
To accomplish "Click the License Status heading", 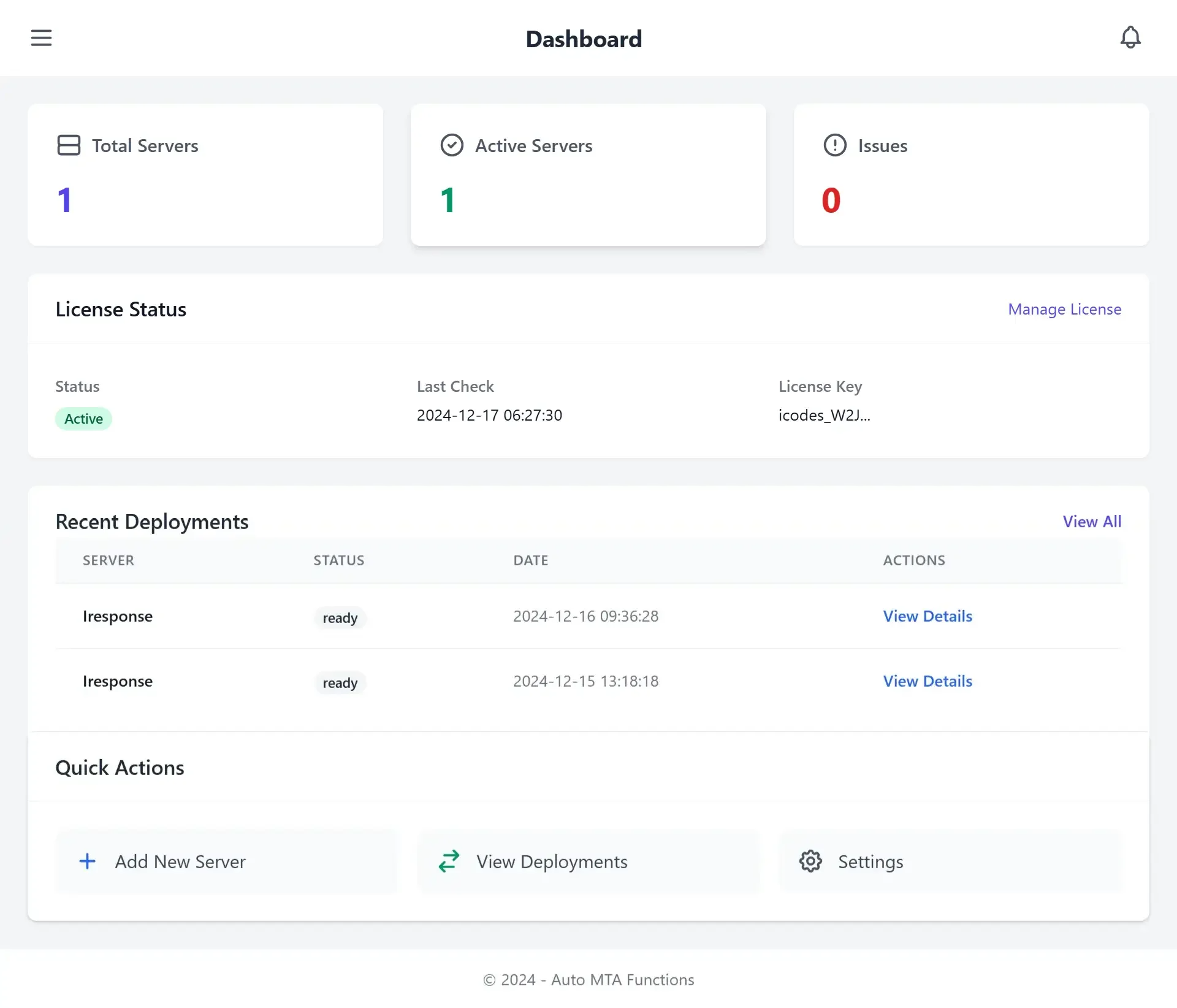I will point(121,310).
